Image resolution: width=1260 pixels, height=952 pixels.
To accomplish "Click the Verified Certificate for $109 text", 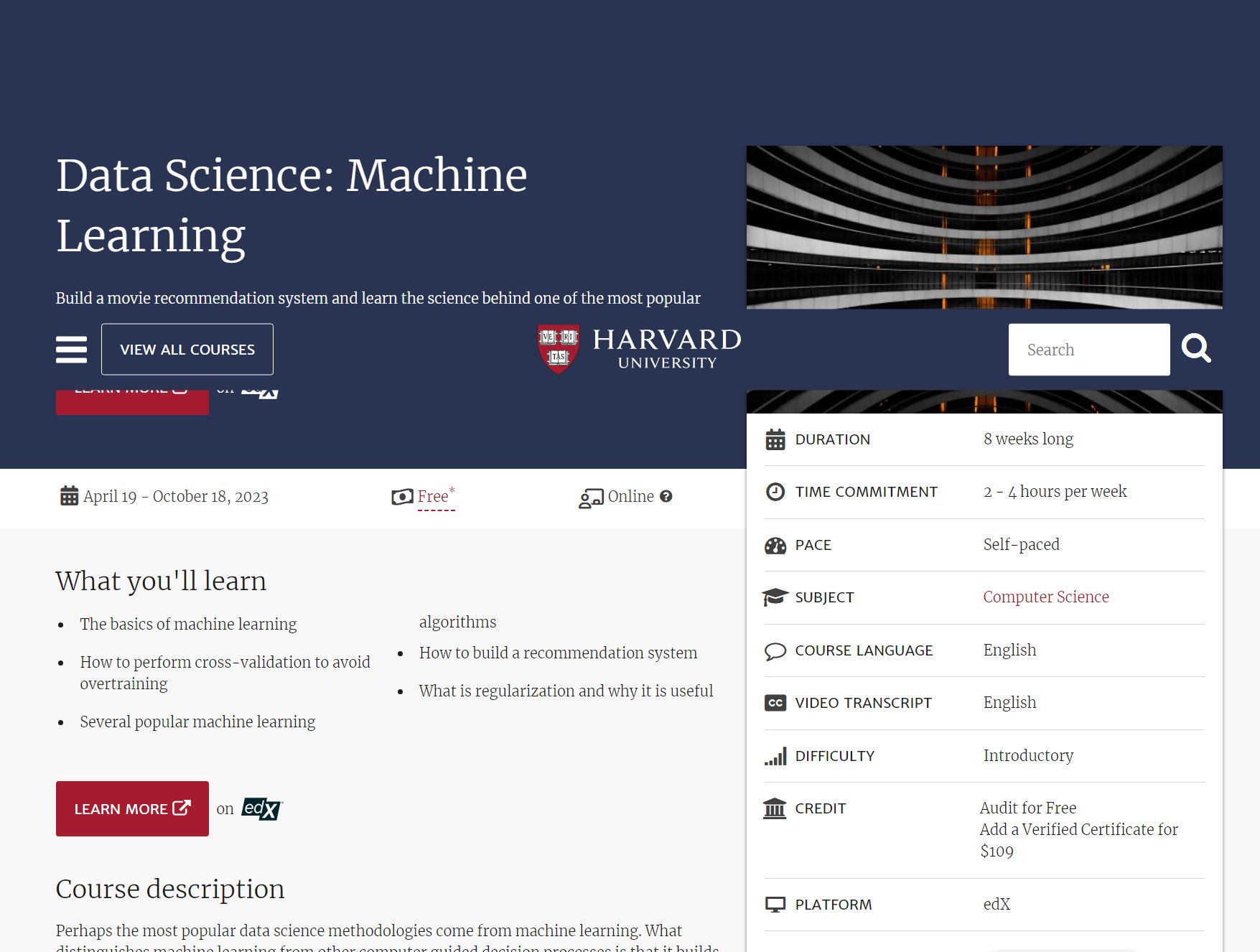I will [1079, 840].
